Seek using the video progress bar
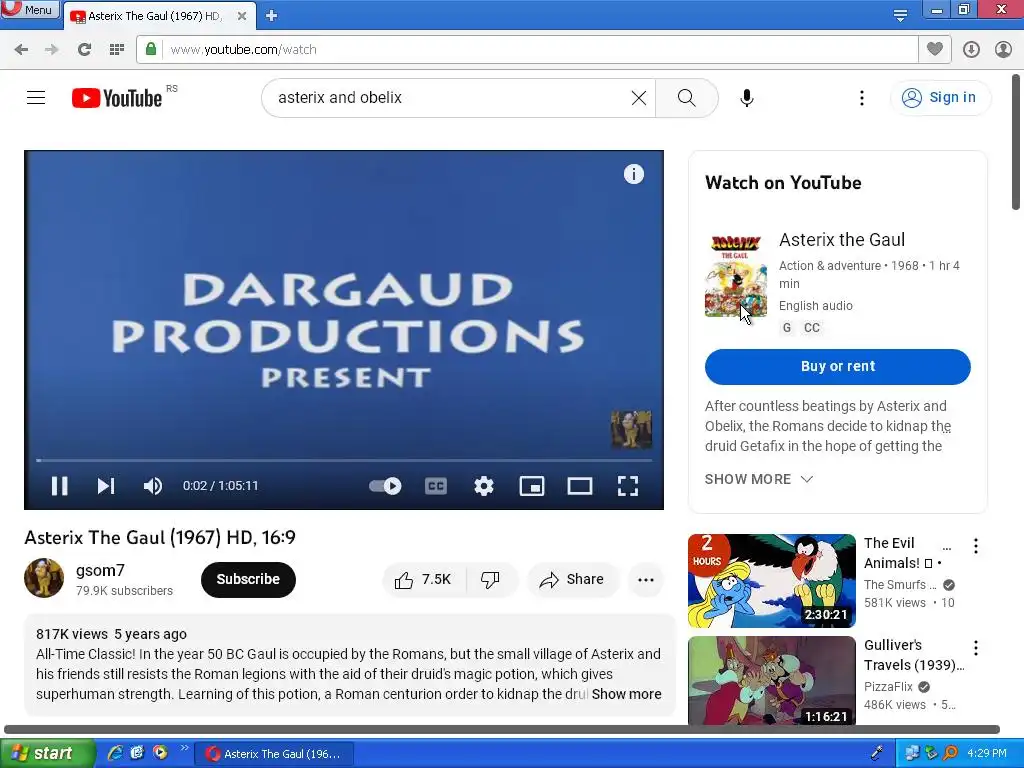Viewport: 1024px width, 768px height. point(344,460)
